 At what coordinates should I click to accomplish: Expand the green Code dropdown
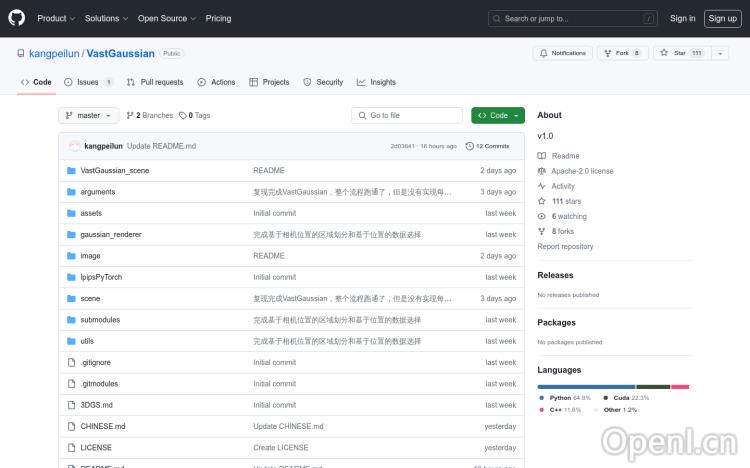[x=498, y=115]
